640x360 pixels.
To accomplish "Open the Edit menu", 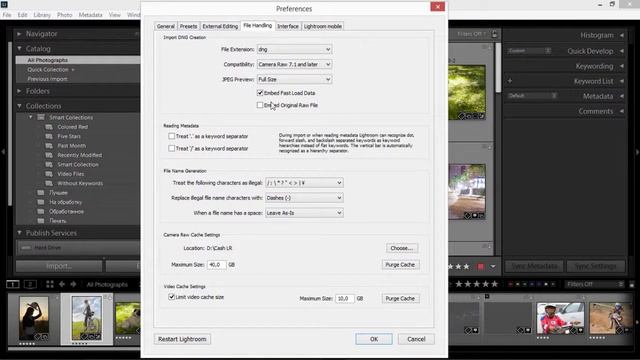I will point(22,15).
